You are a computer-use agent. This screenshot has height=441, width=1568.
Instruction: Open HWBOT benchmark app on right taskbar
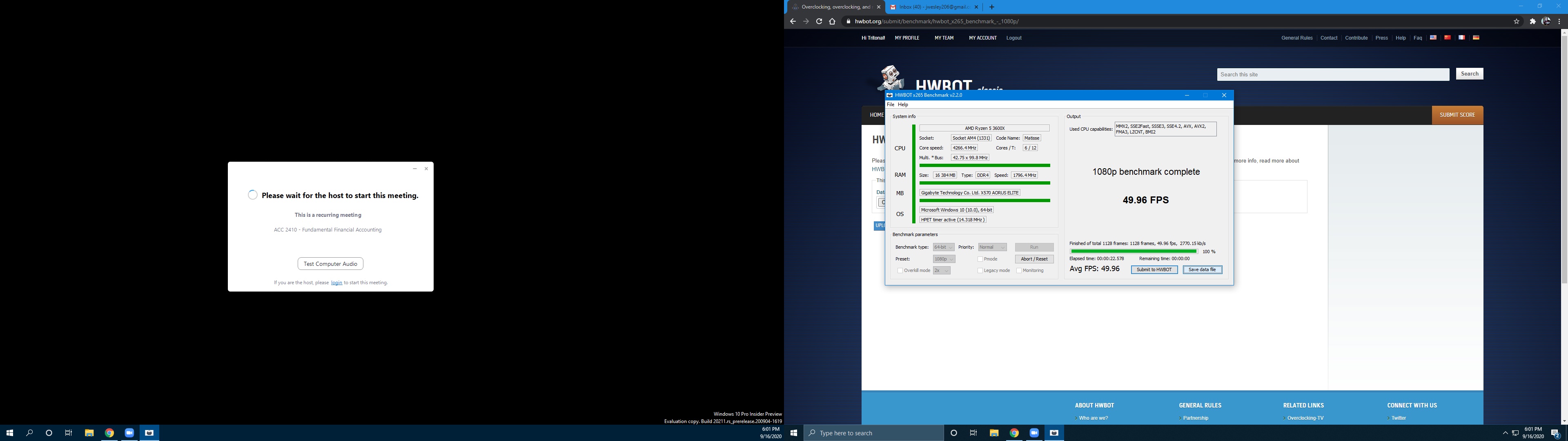1054,433
